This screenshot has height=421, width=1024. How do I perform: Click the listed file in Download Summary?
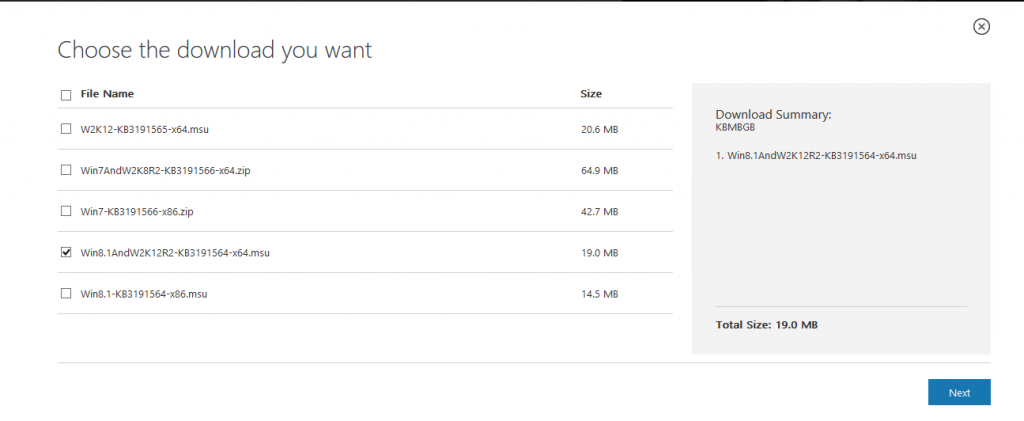coord(821,157)
